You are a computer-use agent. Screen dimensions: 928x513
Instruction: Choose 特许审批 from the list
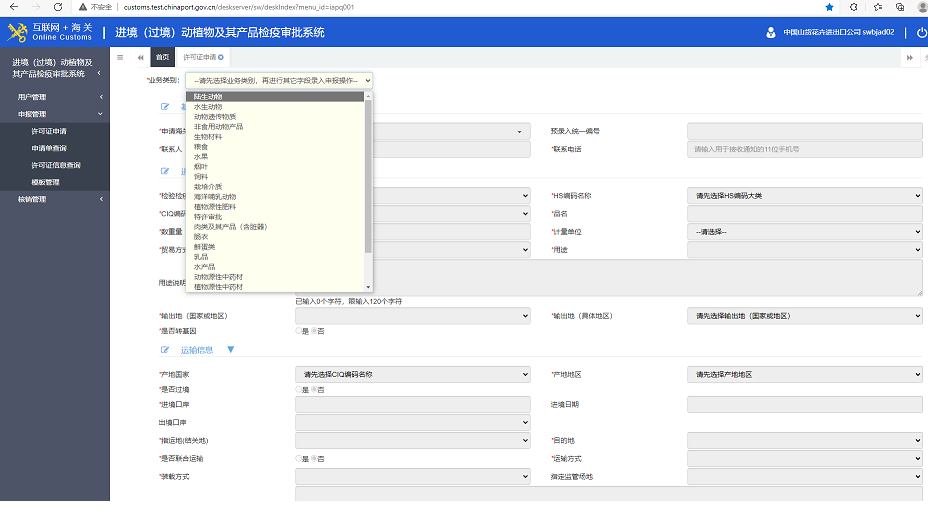[x=275, y=217]
